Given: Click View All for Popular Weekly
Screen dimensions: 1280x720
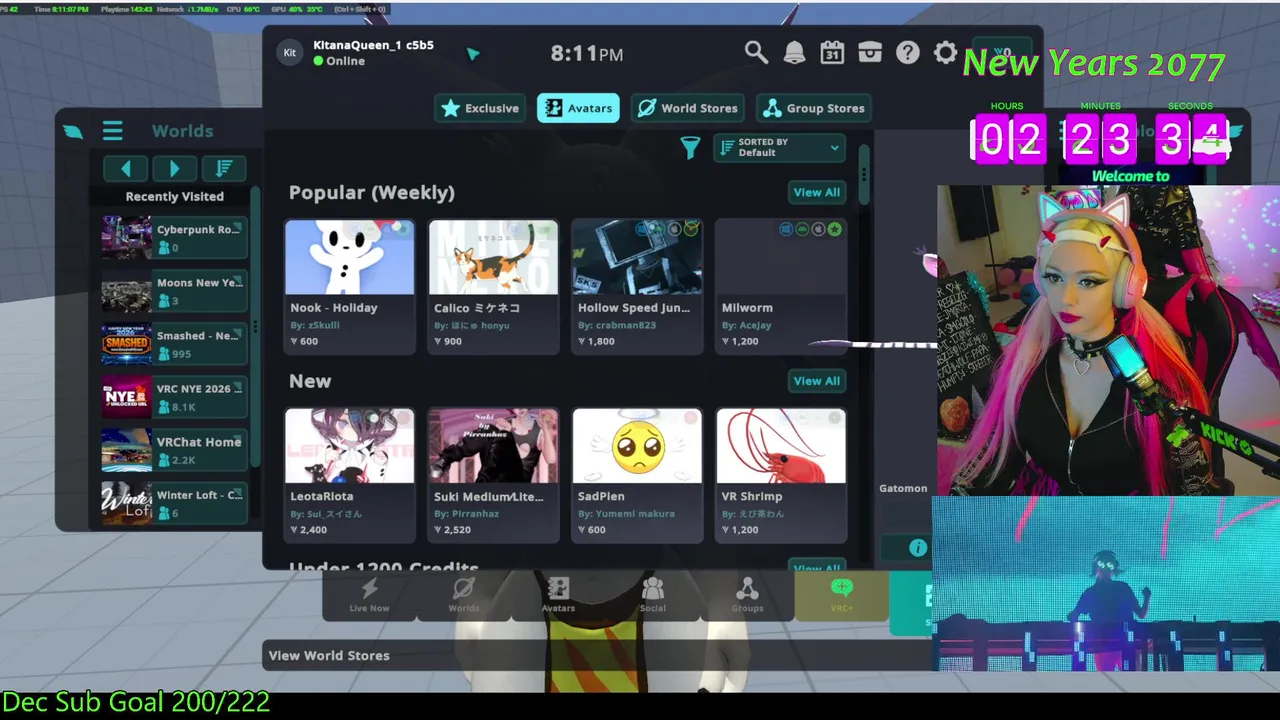Looking at the screenshot, I should [x=816, y=192].
